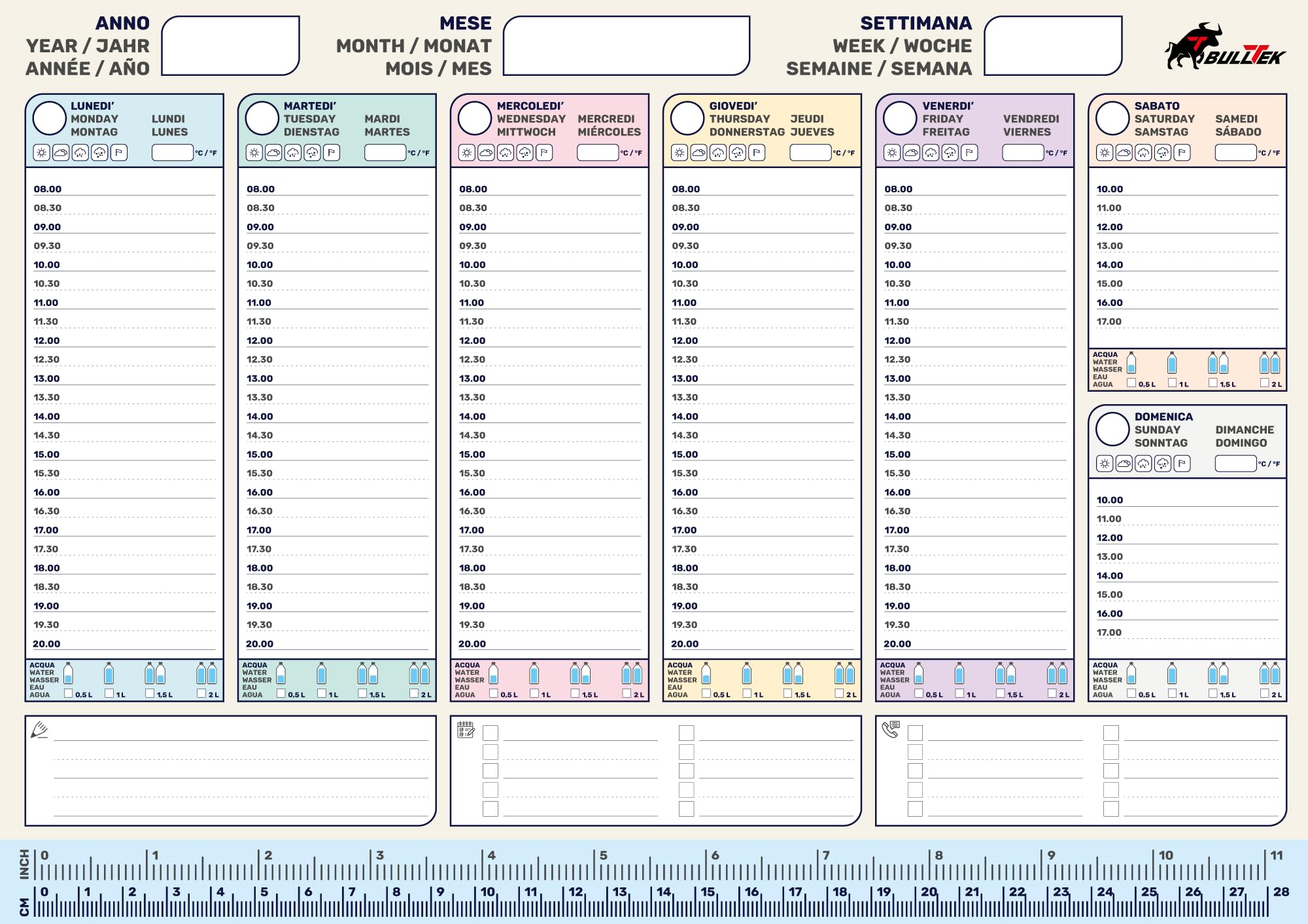Check the 0,5 L water box for Monday
This screenshot has height=924, width=1308.
[x=68, y=693]
